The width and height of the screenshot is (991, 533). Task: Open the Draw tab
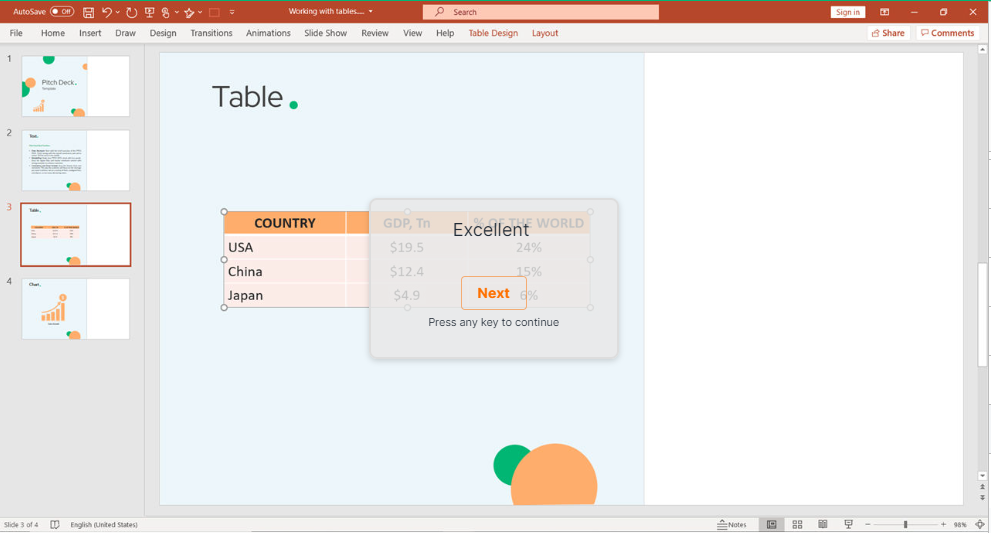[x=125, y=33]
